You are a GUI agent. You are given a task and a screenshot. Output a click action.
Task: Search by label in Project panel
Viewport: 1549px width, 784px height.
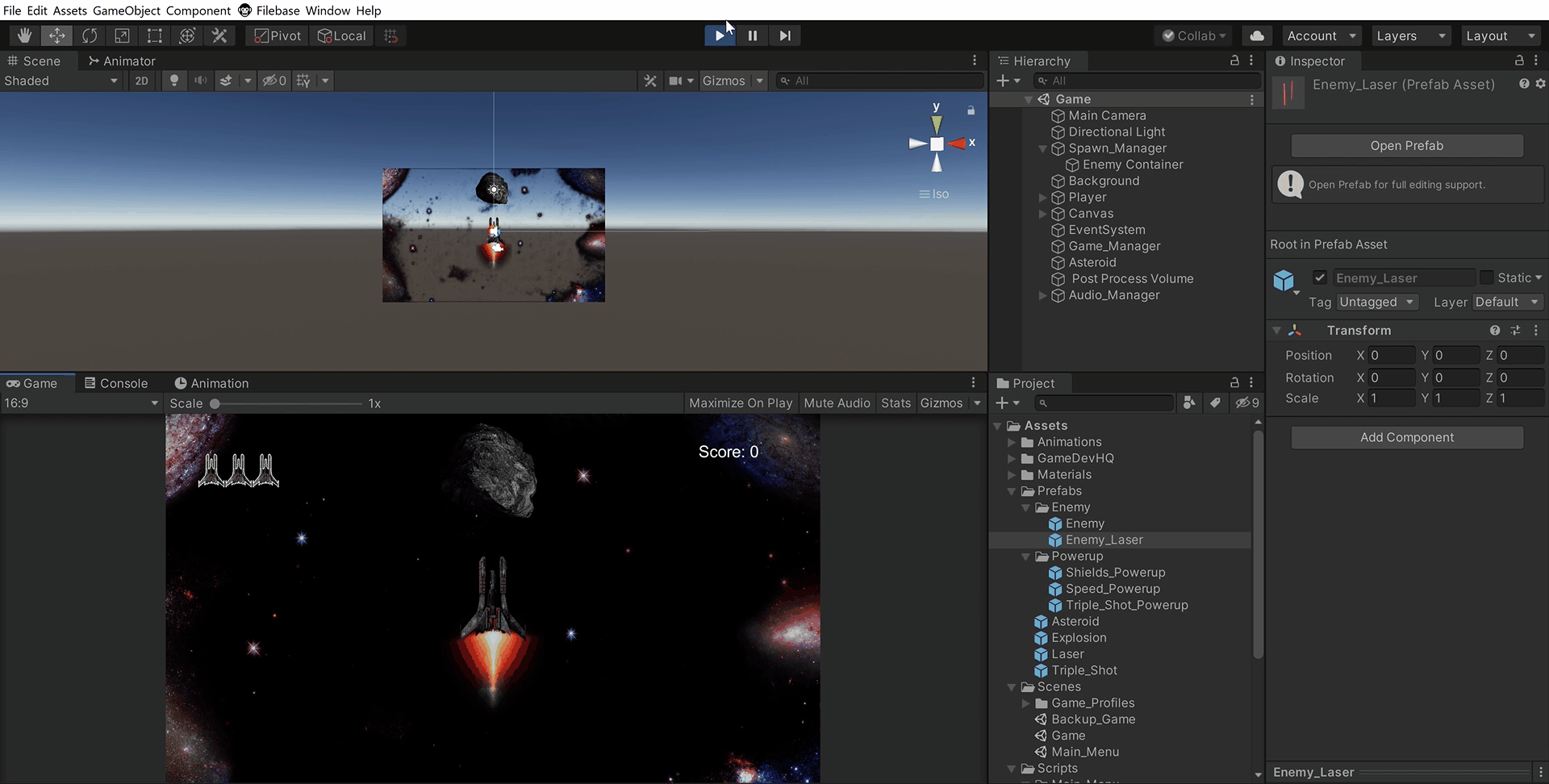1215,402
